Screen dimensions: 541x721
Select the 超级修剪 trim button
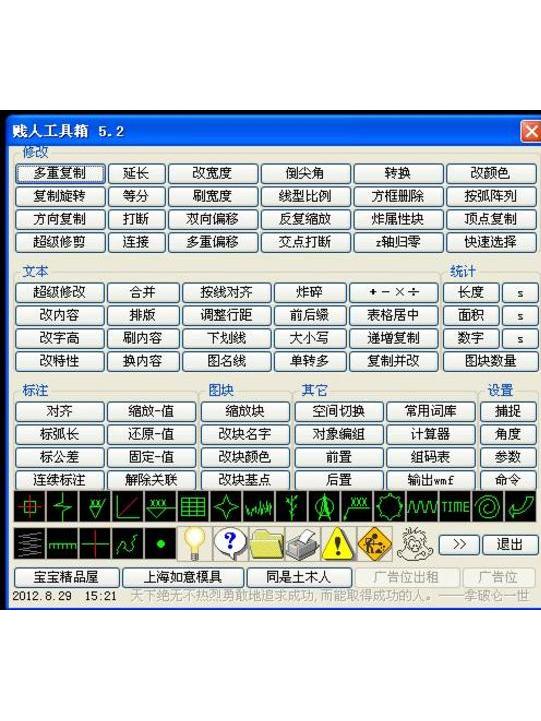60,242
